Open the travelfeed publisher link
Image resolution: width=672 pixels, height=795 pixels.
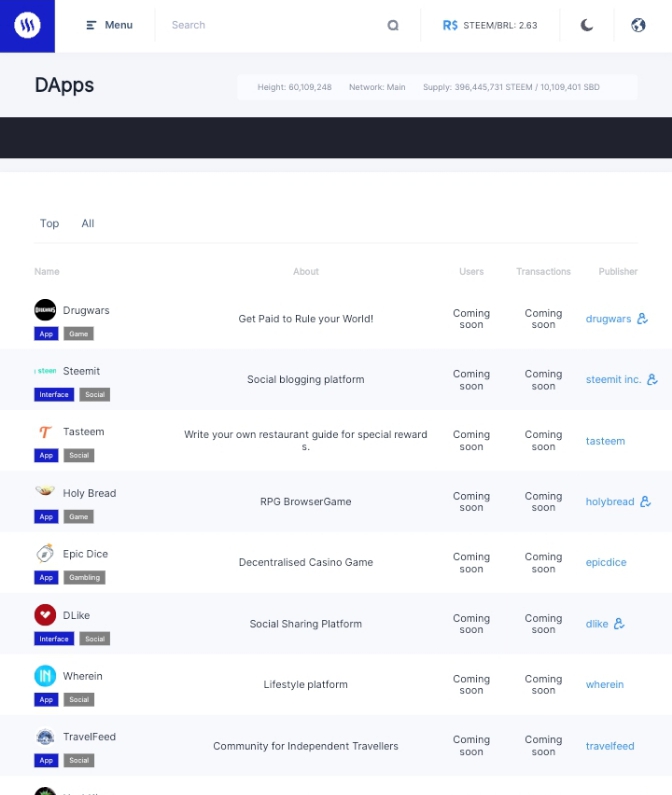click(x=610, y=746)
